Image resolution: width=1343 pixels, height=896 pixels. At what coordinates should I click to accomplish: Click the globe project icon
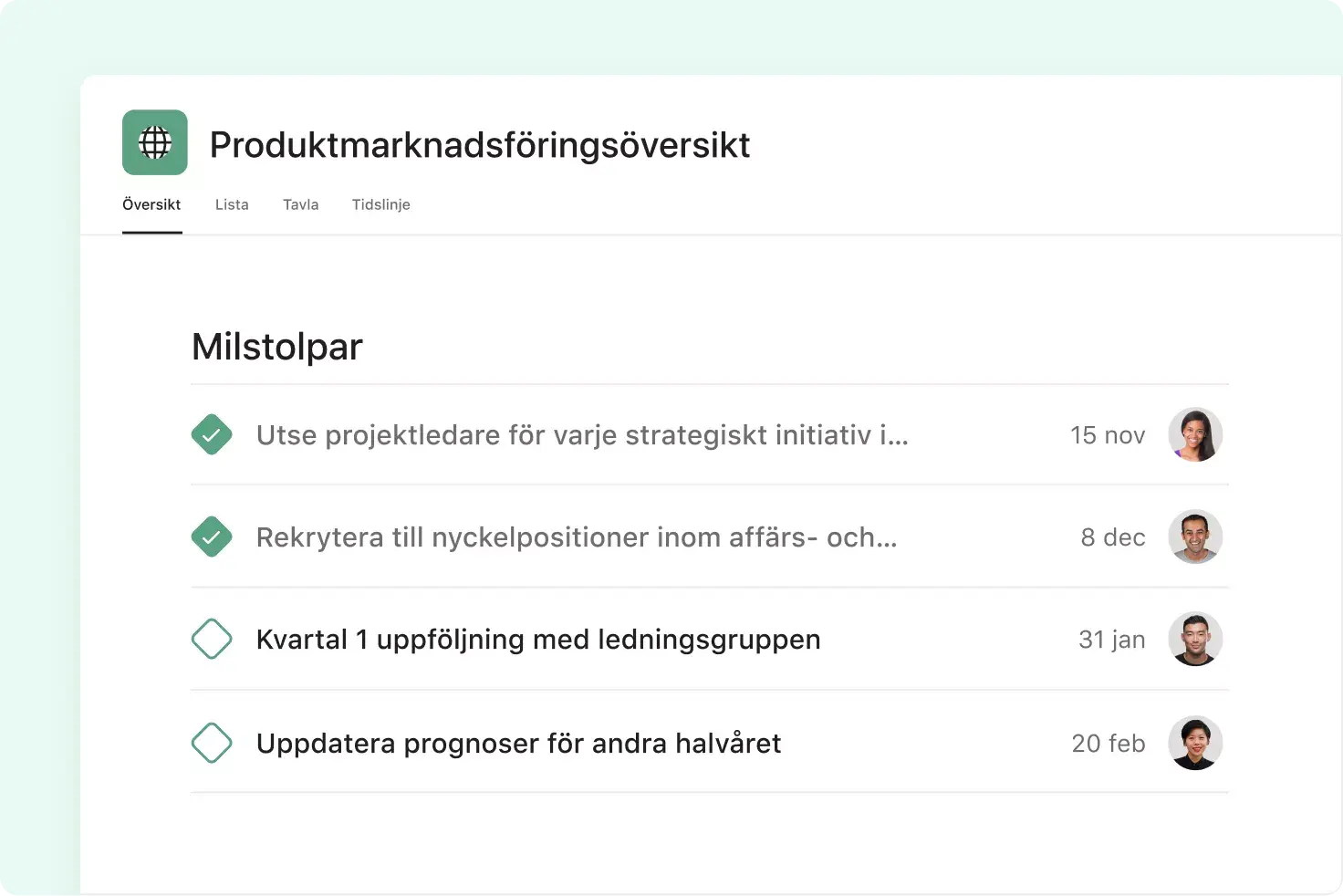154,142
